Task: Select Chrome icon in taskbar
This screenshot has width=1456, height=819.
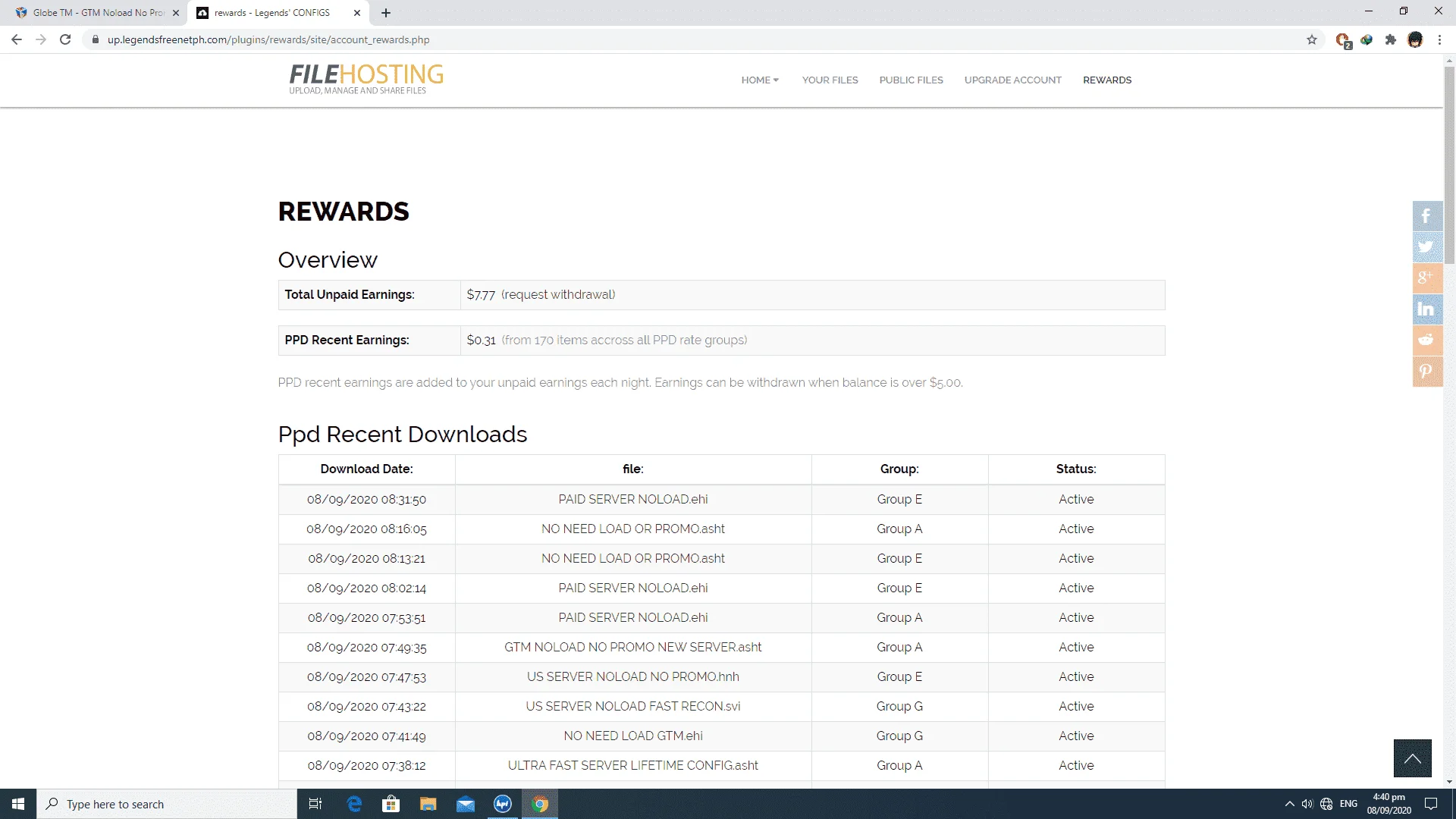Action: [x=540, y=804]
